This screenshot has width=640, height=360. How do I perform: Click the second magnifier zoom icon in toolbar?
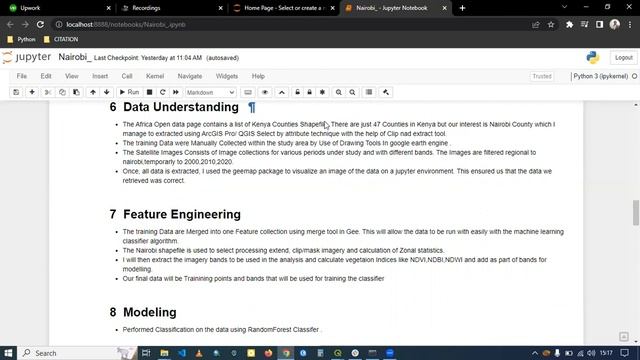tap(352, 92)
